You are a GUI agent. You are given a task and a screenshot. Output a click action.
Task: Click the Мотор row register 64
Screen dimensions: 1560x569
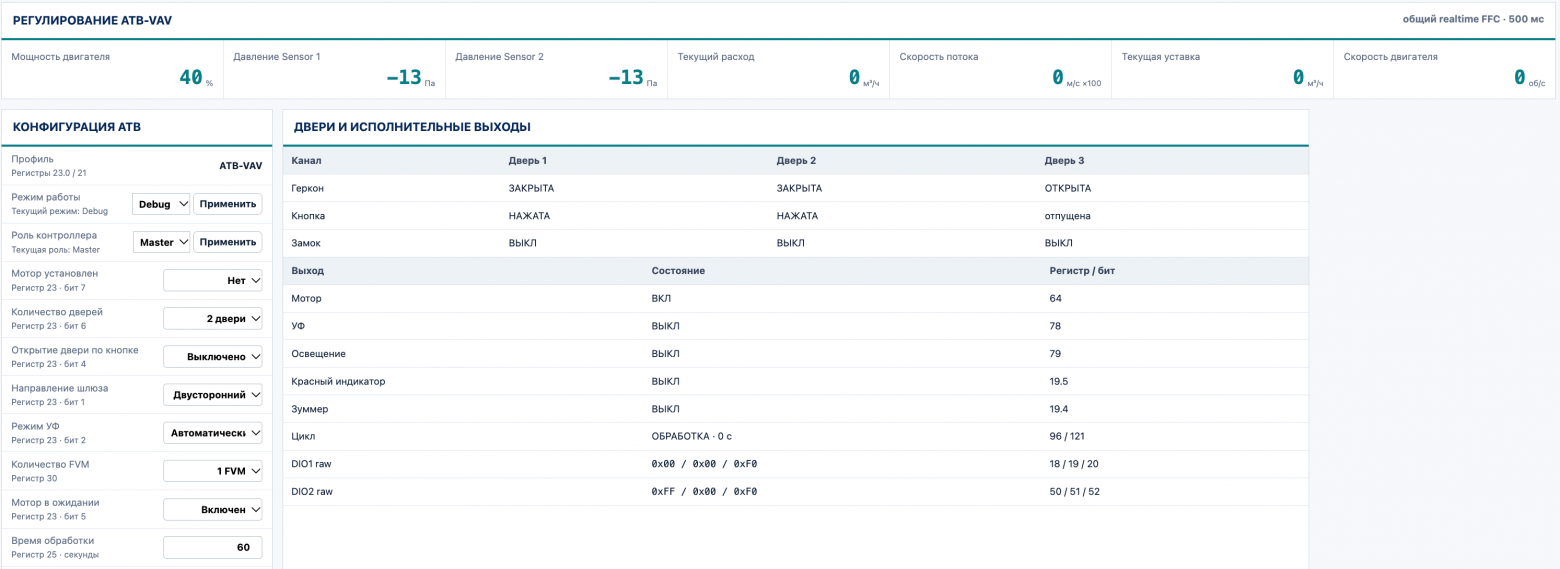click(x=1055, y=298)
